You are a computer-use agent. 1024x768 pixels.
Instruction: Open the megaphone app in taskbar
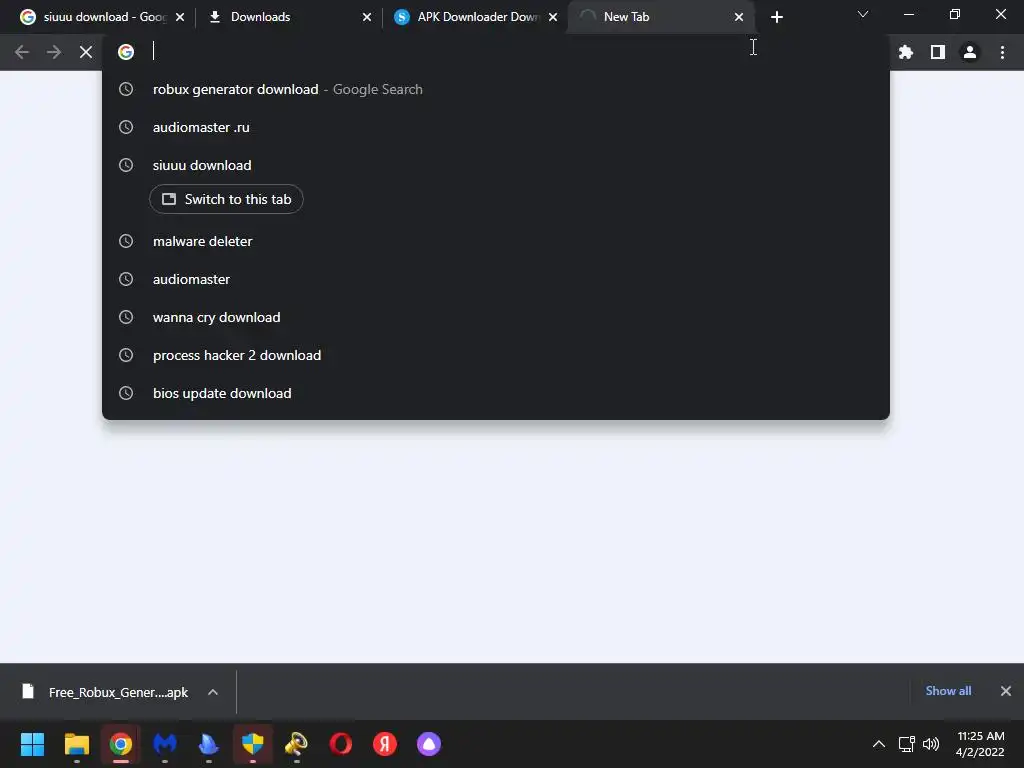296,744
